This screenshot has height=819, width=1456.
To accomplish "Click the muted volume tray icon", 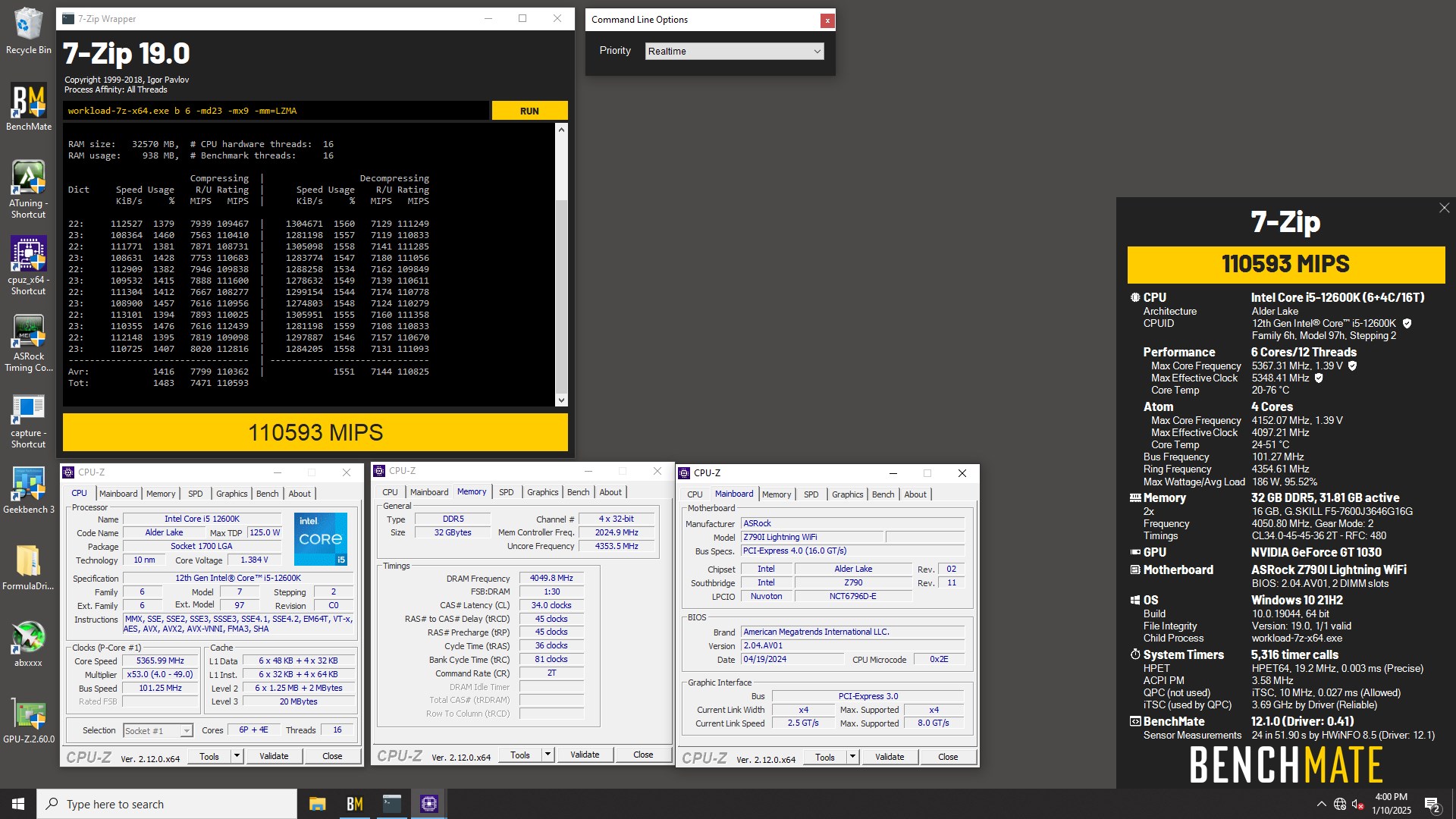I will pos(1358,804).
